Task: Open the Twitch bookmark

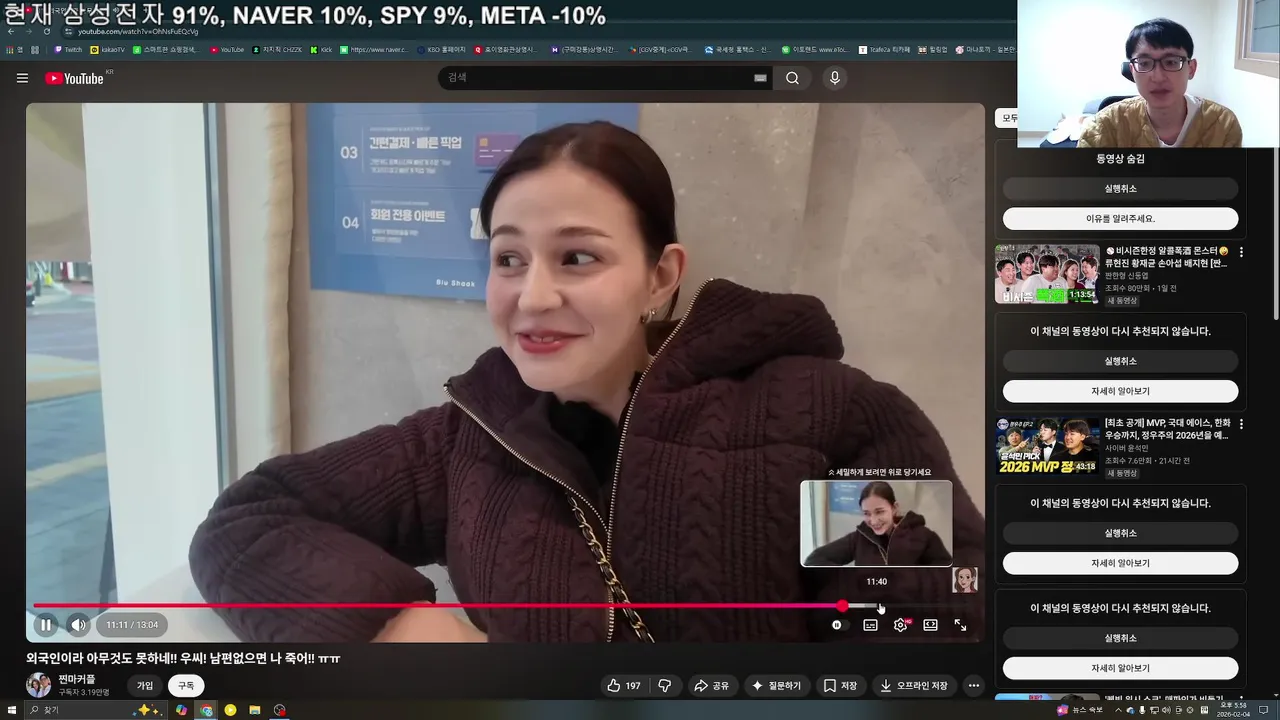Action: tap(68, 49)
